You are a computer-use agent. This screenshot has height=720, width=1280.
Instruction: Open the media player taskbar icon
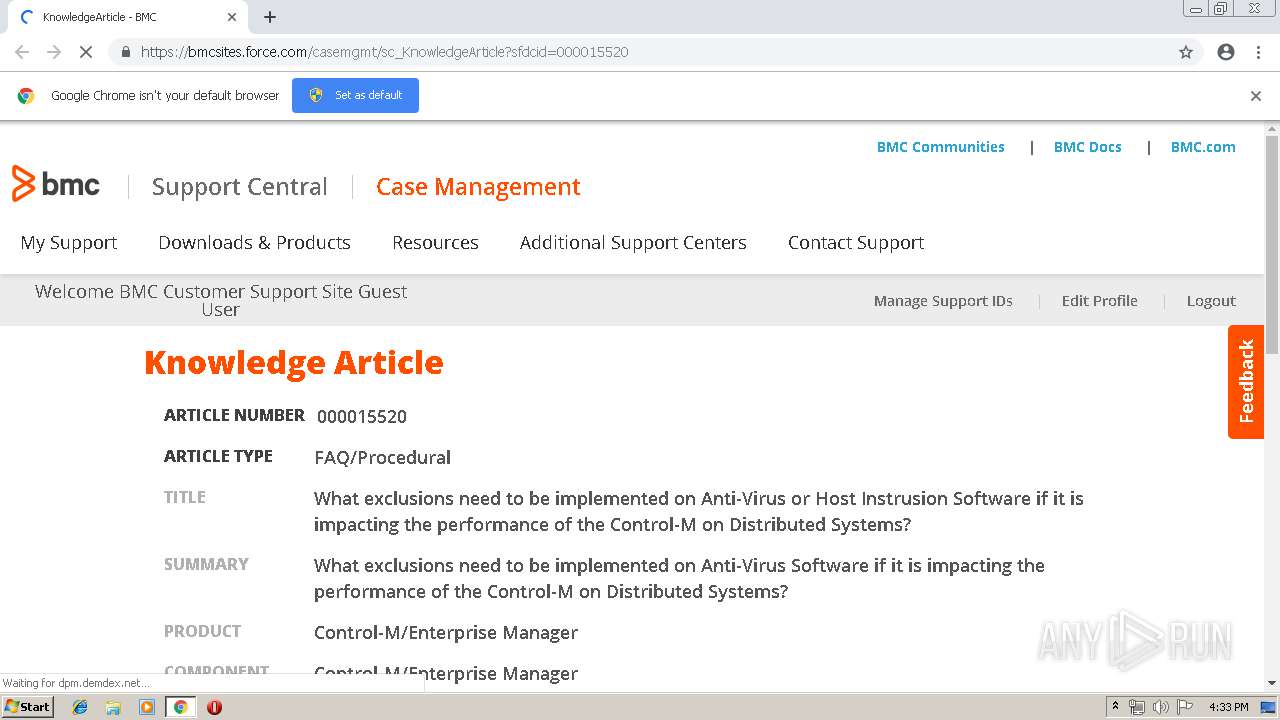(147, 707)
